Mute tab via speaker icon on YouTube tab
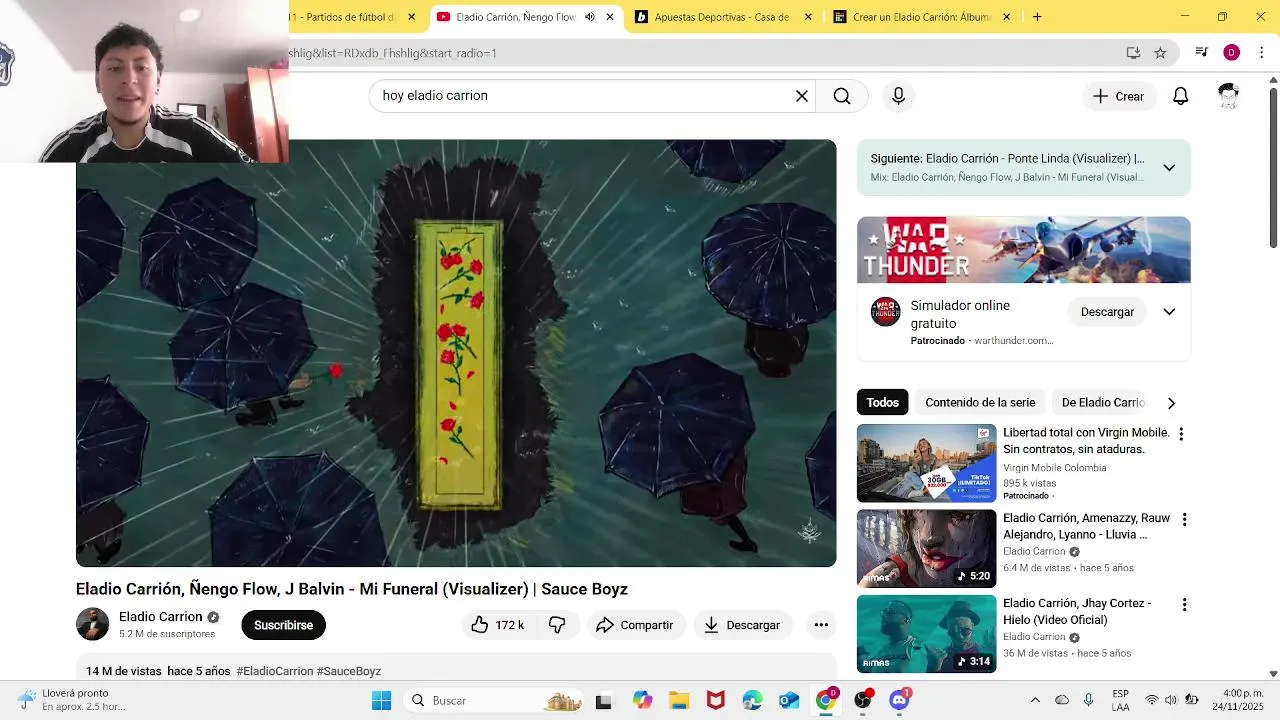The image size is (1280, 720). click(590, 17)
